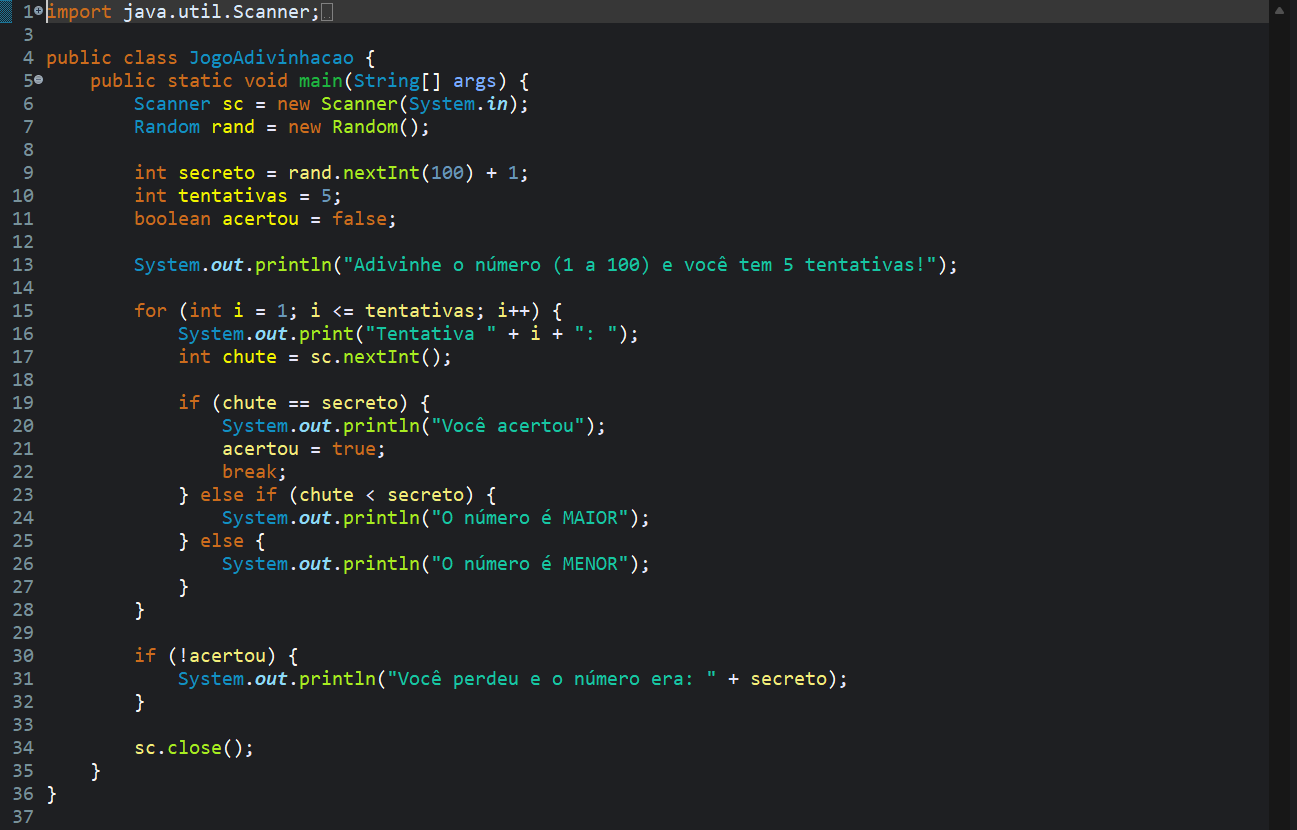1297x830 pixels.
Task: Collapse the main method using line 5 fold marker
Action: (x=37, y=80)
